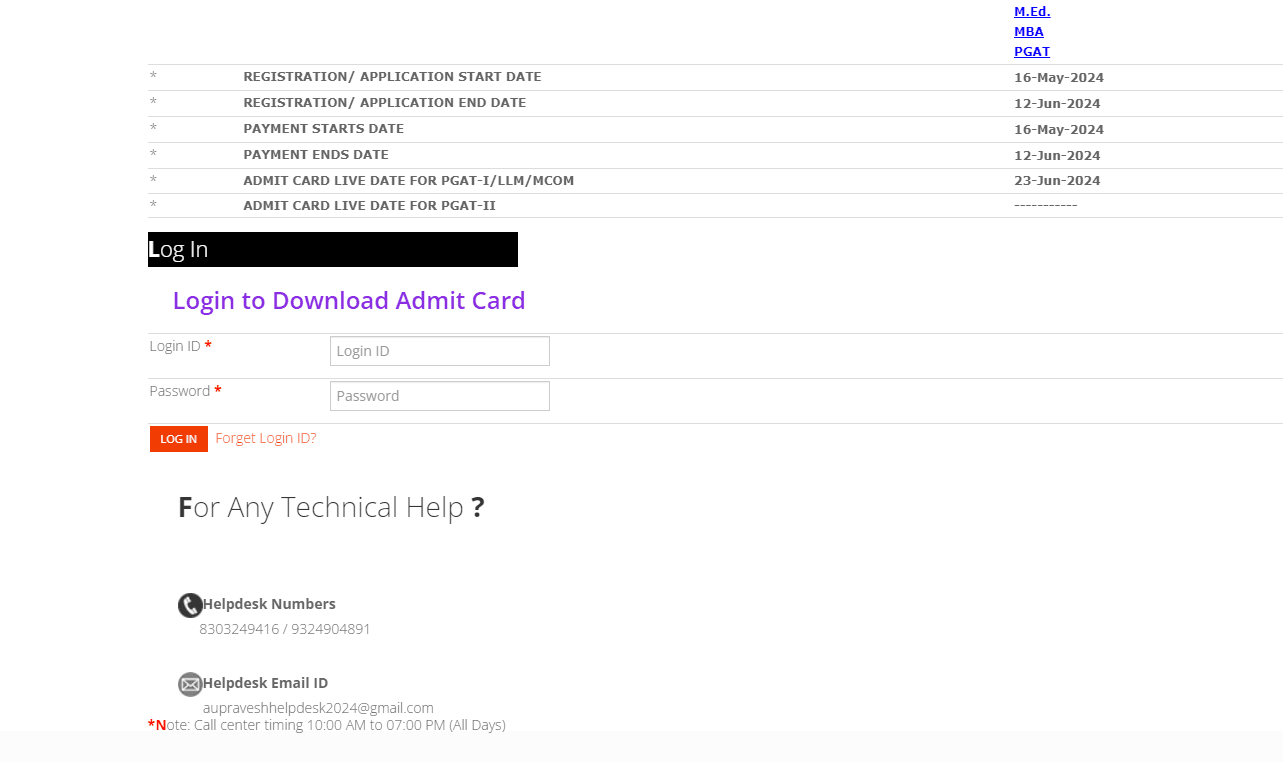1283x762 pixels.
Task: Click the For Any Technical Help heading
Action: click(x=331, y=507)
